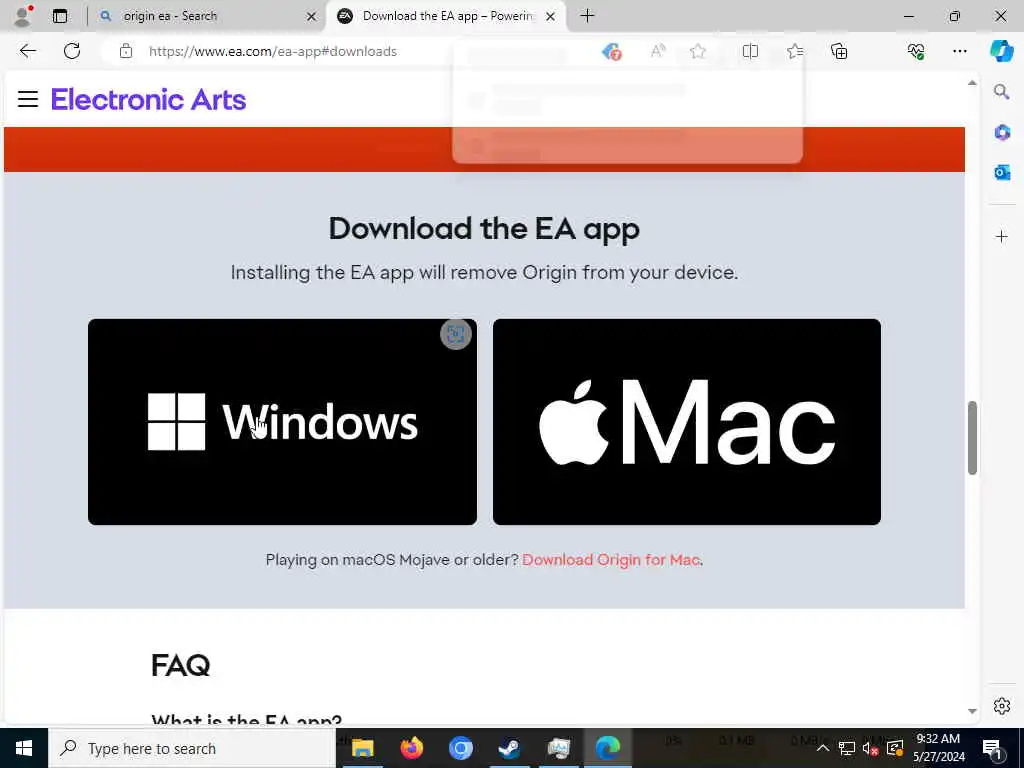This screenshot has height=768, width=1024.
Task: Open Copilot in the sidebar
Action: tap(1002, 51)
